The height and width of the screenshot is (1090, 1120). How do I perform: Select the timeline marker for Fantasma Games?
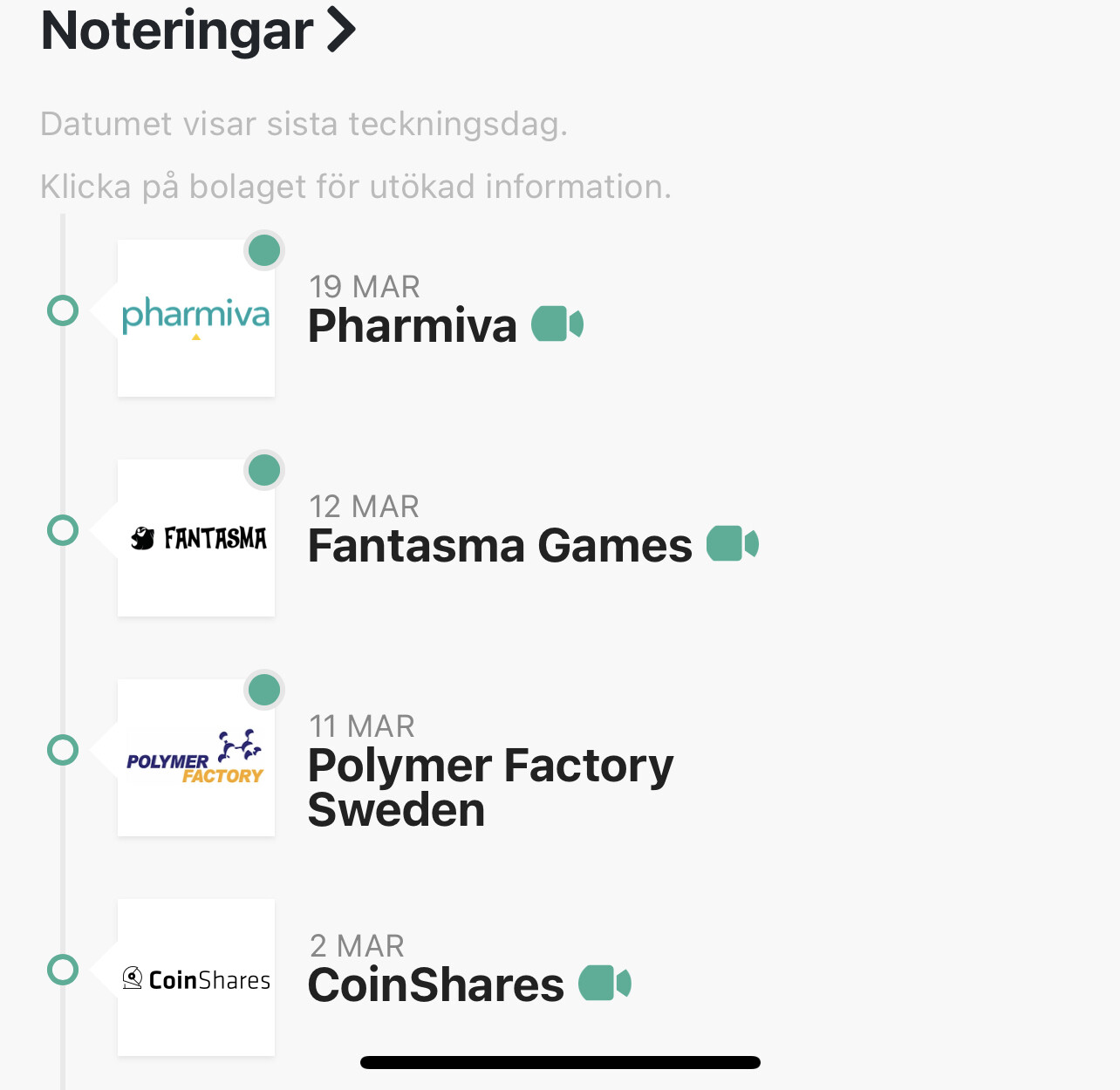[63, 530]
